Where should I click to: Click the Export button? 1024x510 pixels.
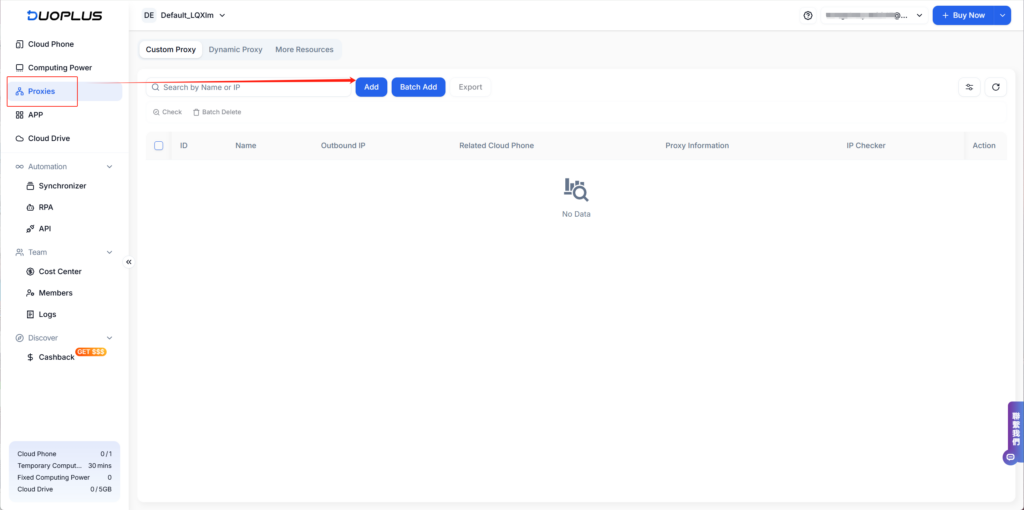[470, 87]
